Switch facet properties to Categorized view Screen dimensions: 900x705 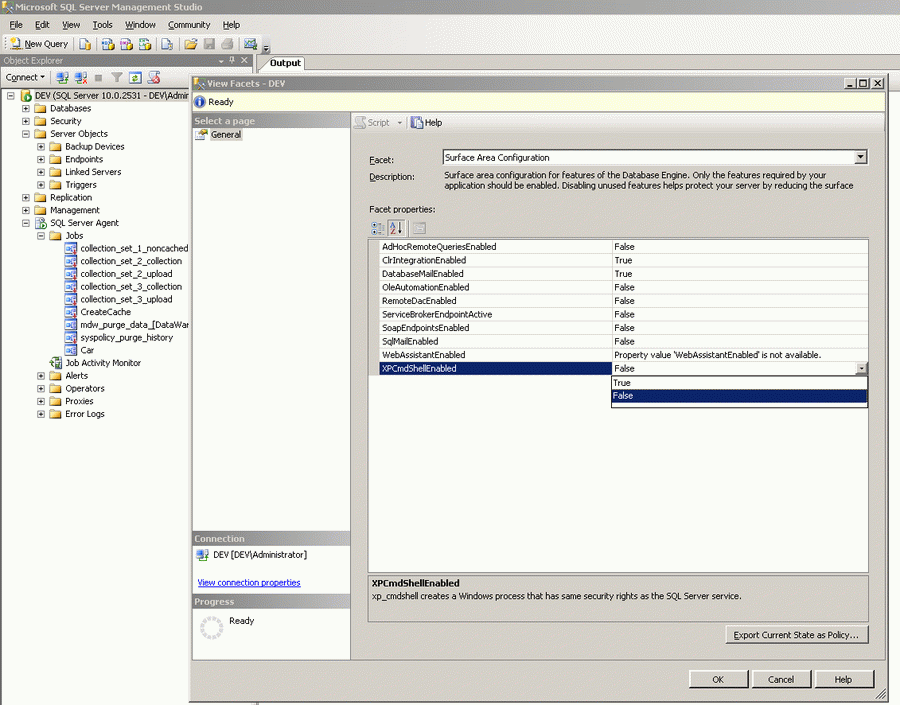coord(378,228)
